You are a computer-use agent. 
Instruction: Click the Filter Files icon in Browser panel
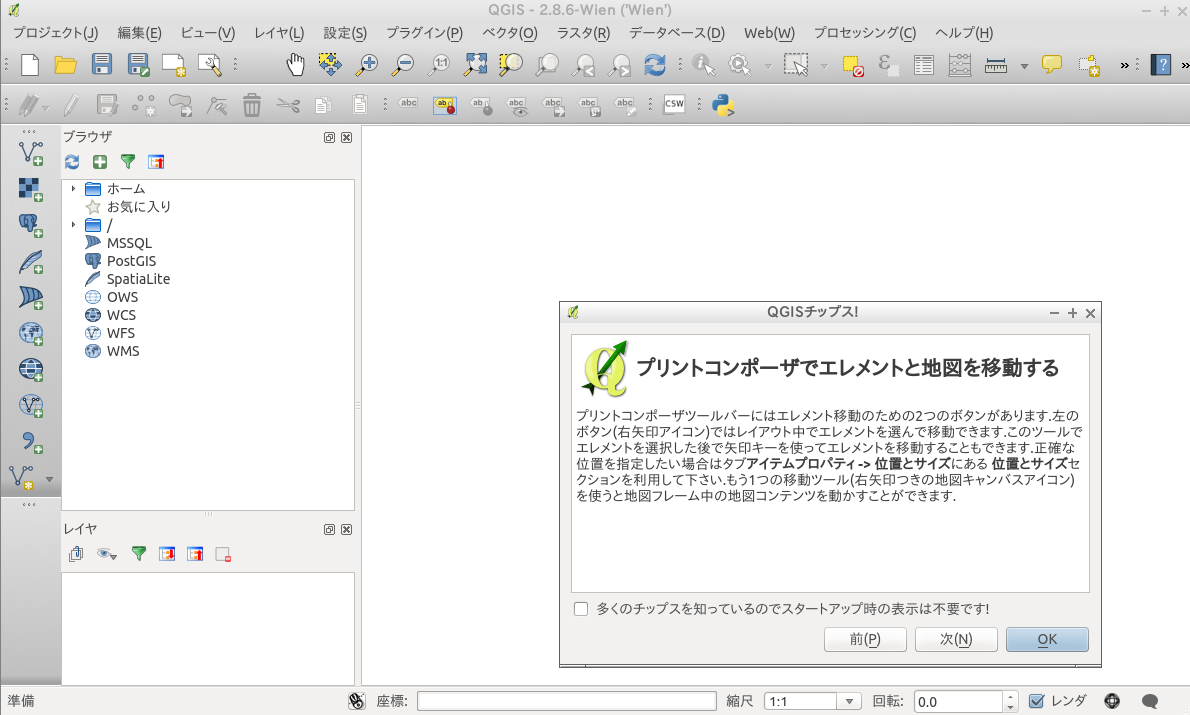pos(128,162)
